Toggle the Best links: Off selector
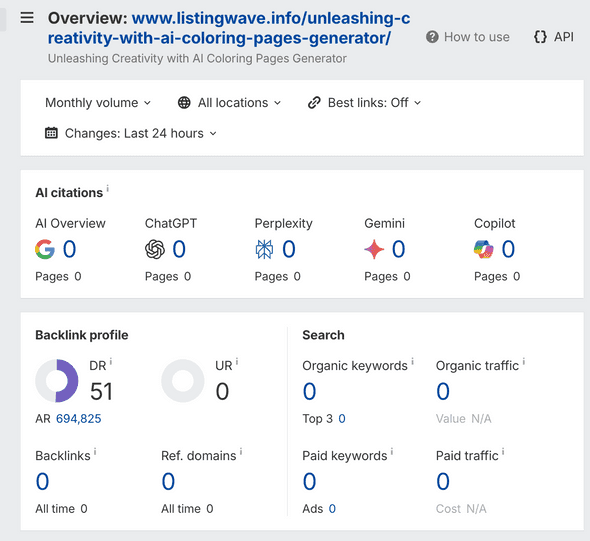The height and width of the screenshot is (541, 590). click(x=364, y=103)
